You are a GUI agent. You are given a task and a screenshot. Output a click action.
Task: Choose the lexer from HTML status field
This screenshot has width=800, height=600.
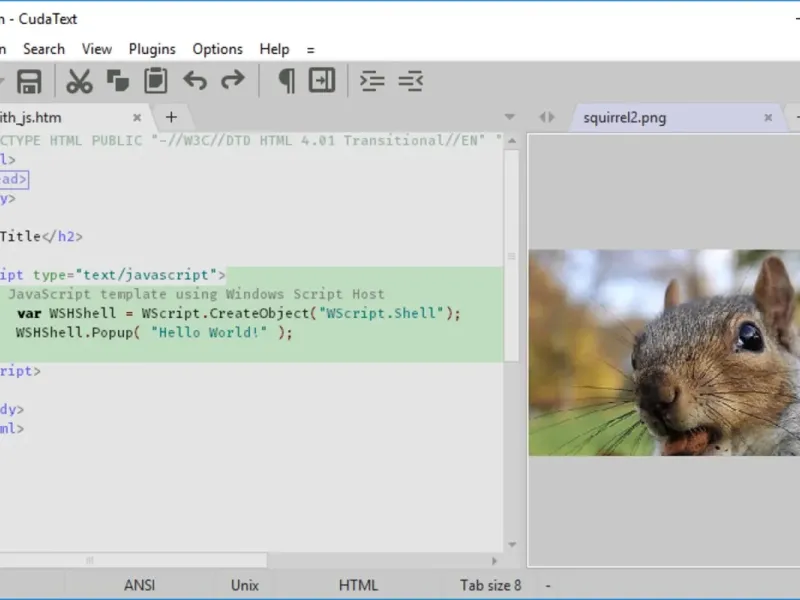[358, 585]
